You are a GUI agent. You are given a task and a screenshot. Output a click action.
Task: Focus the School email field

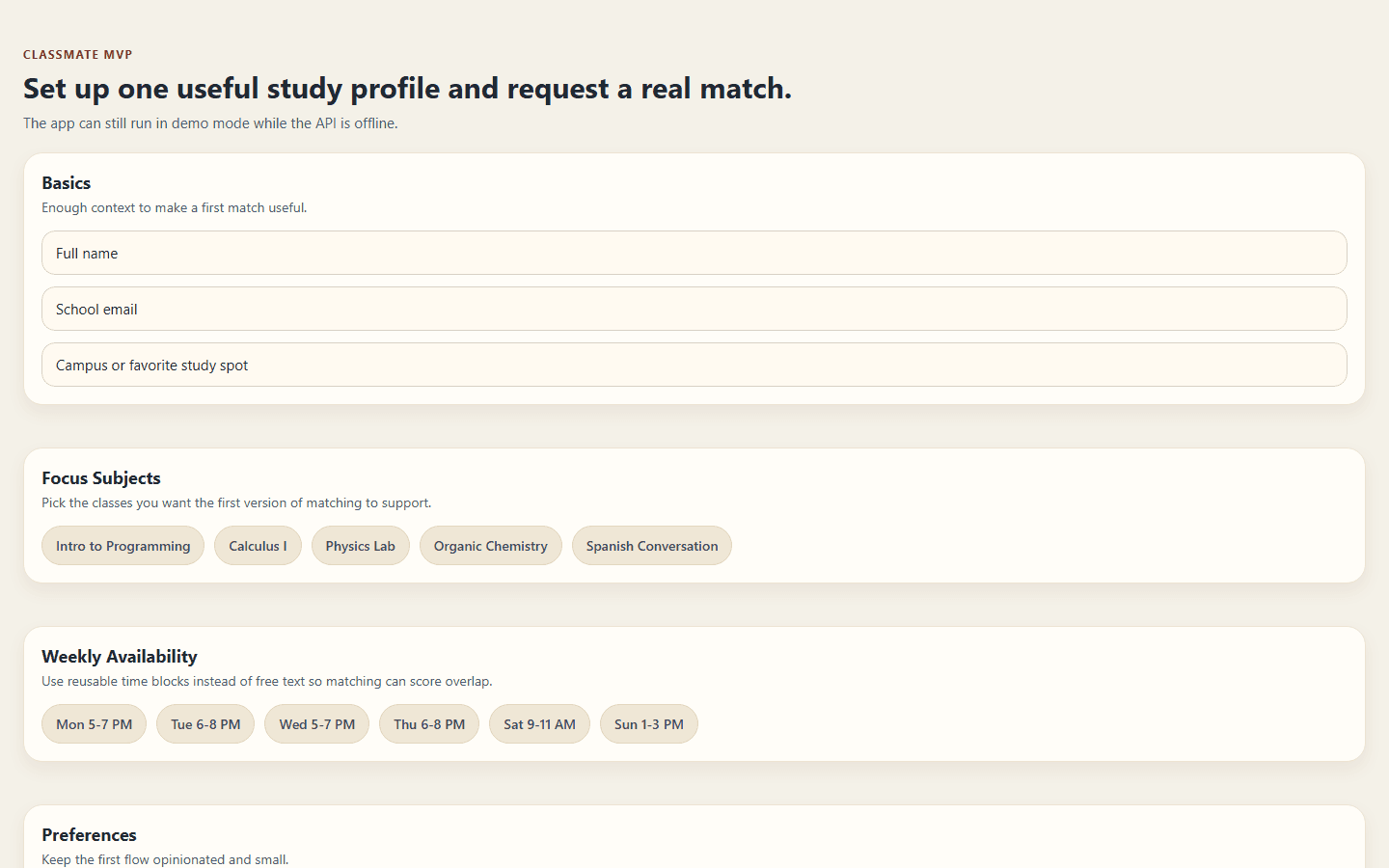(x=694, y=309)
